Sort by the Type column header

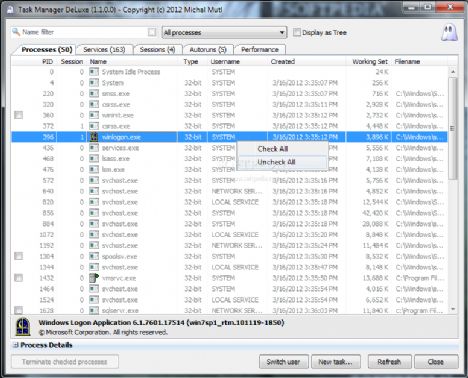(191, 62)
